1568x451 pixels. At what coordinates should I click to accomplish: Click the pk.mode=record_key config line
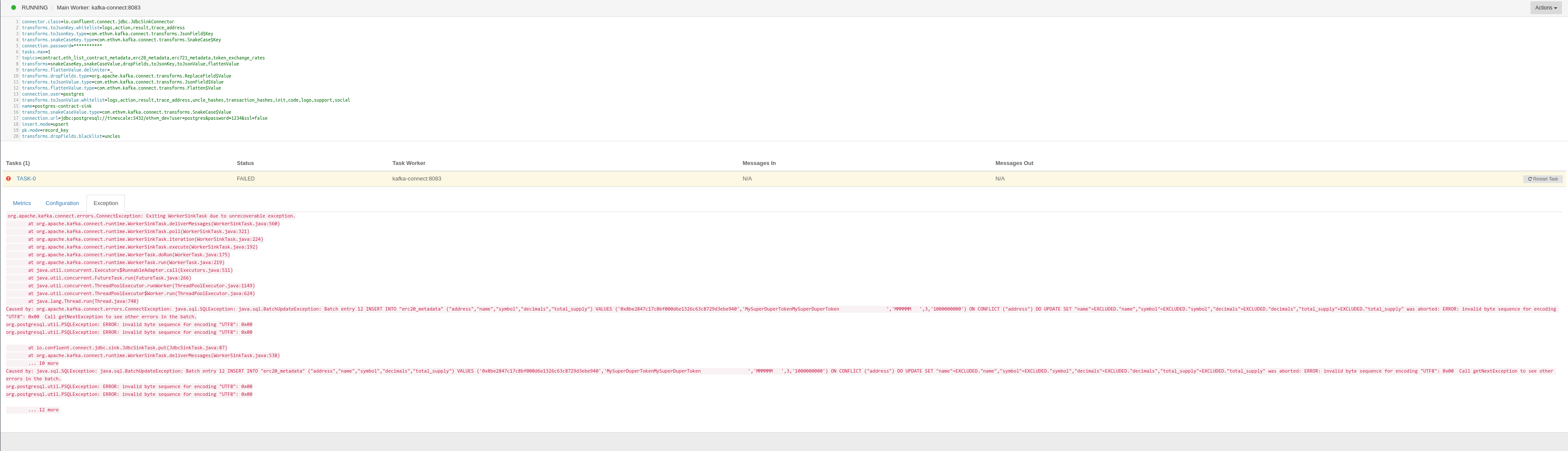pos(45,130)
